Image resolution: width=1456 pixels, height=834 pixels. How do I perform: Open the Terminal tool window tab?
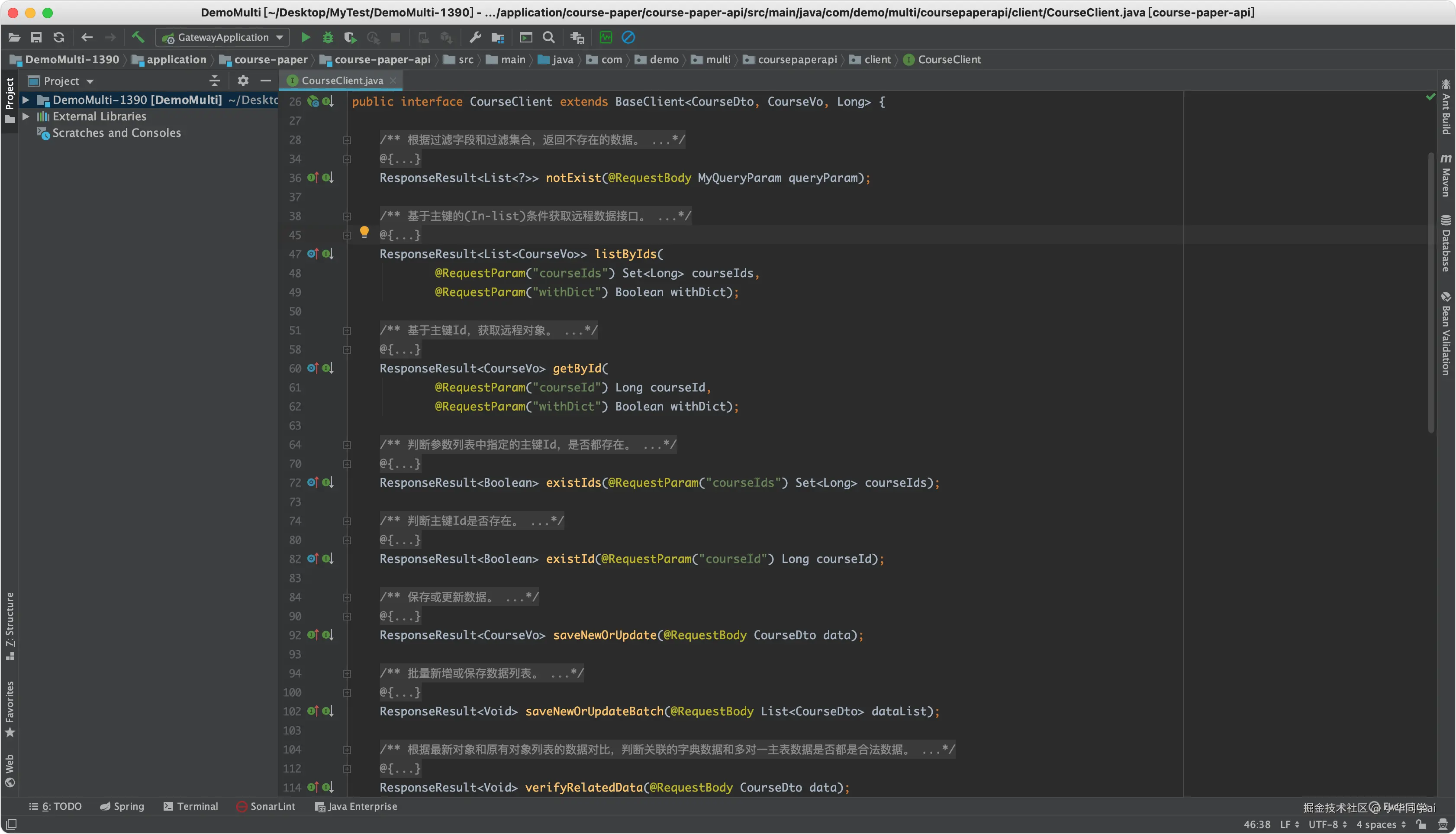click(191, 807)
